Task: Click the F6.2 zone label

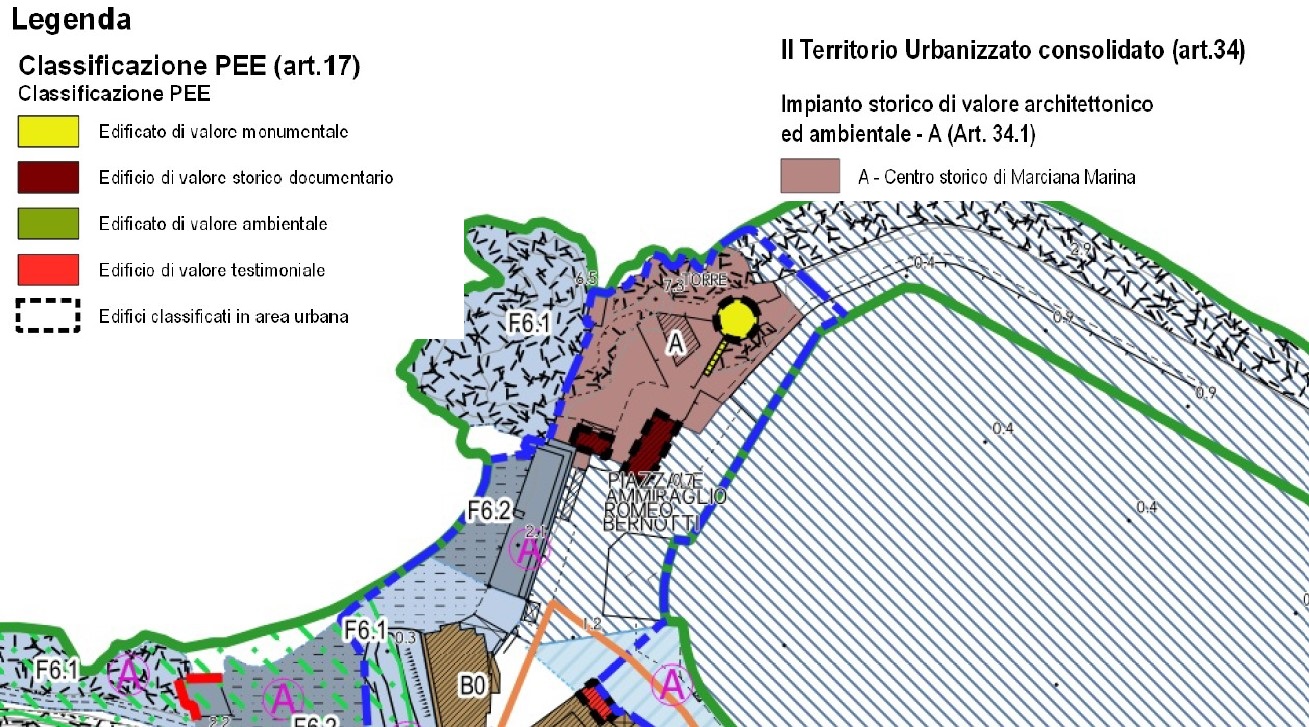Action: [490, 512]
